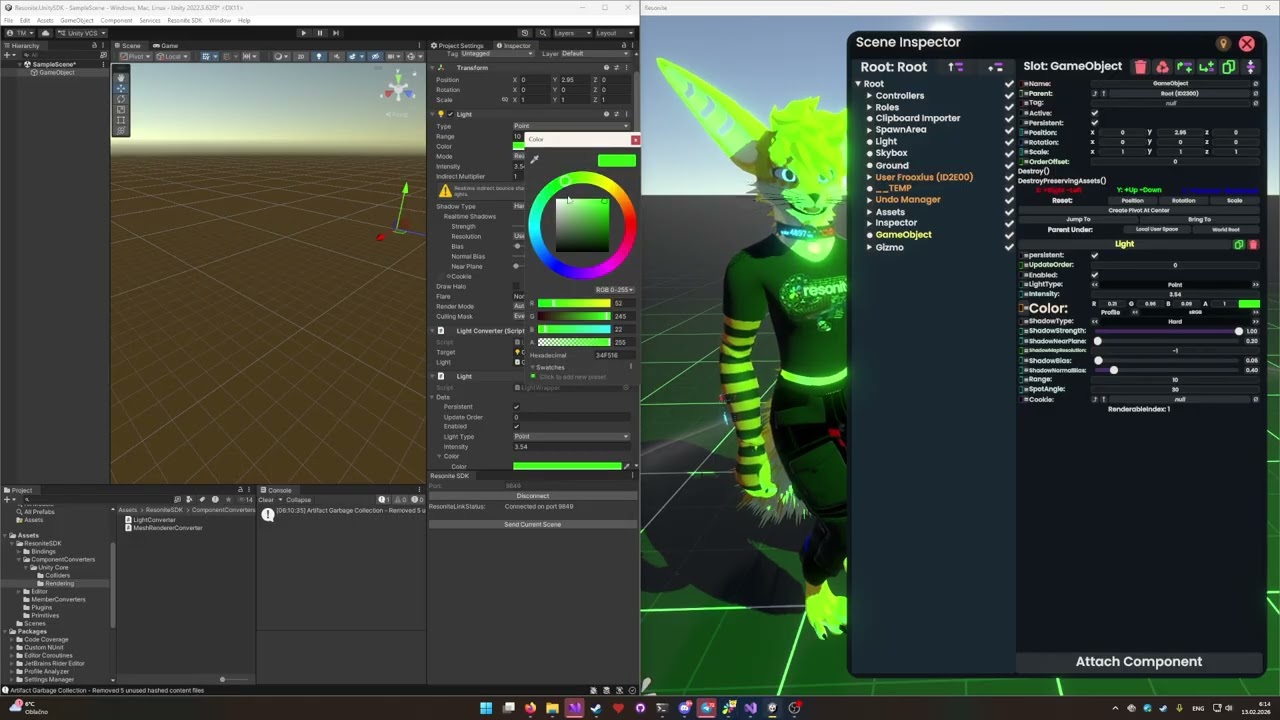Click the Light Color green swatch in Data section
The image size is (1280, 720).
(x=567, y=466)
